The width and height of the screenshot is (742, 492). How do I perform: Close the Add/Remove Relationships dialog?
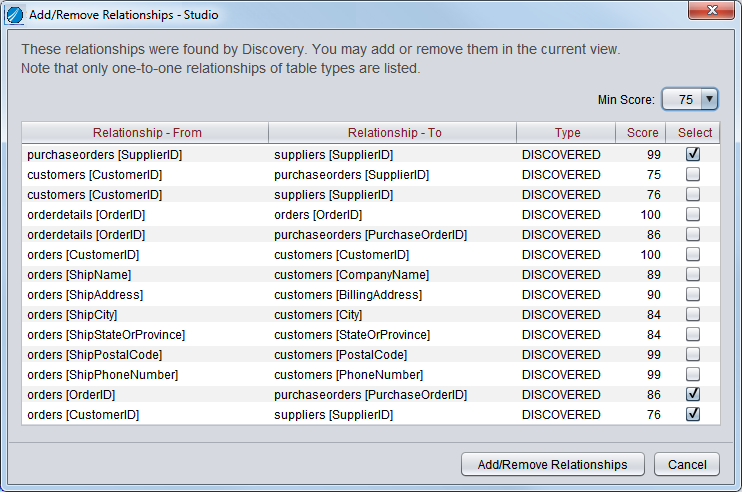711,12
